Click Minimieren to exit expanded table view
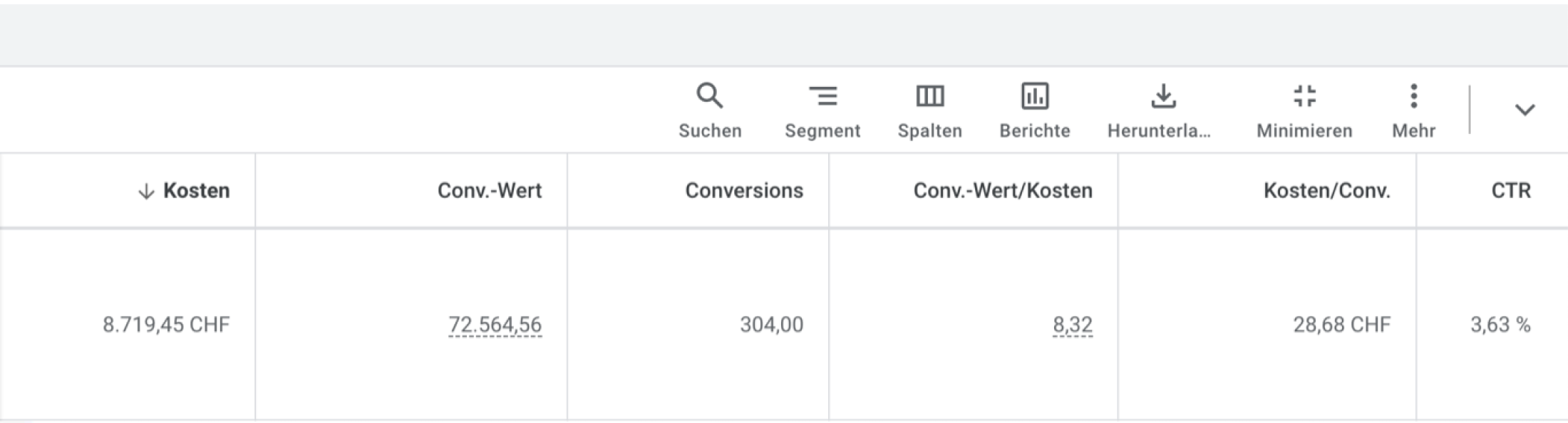Screen dimensions: 1568x423 coord(1304,110)
